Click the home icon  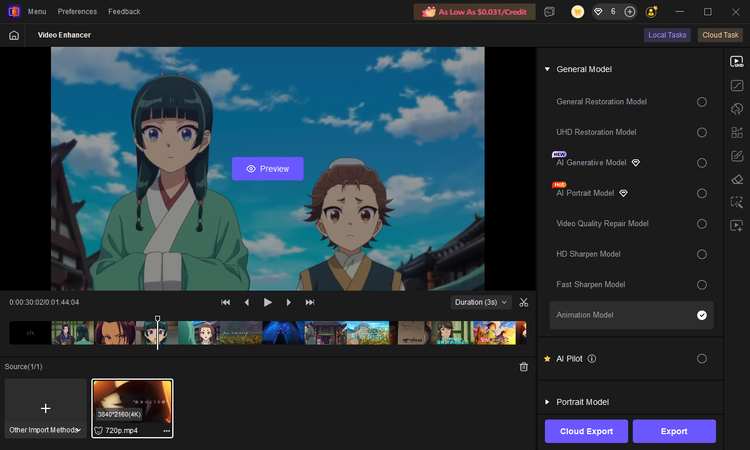tap(14, 35)
